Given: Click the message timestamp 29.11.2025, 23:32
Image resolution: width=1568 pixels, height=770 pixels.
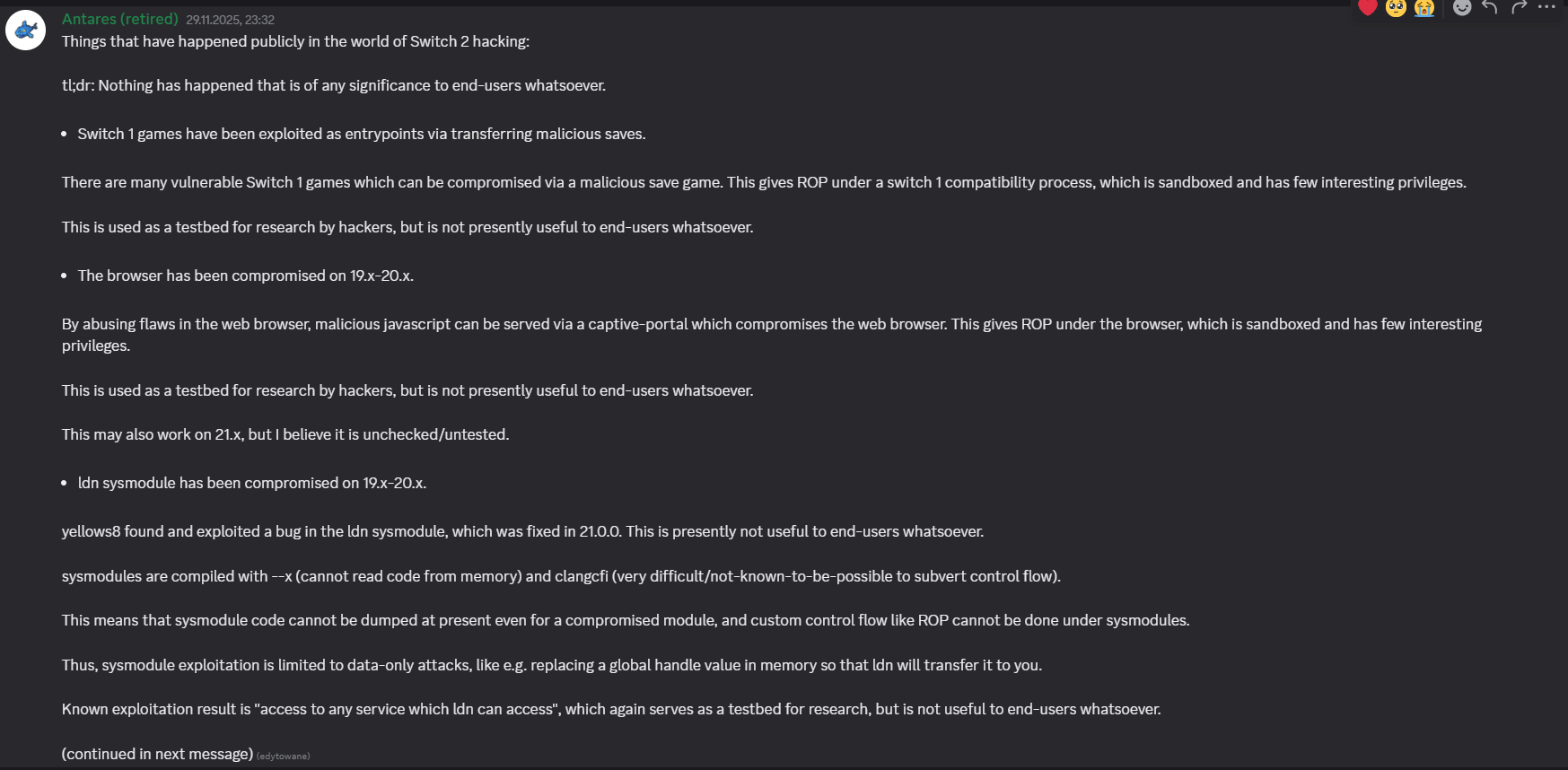Looking at the screenshot, I should click(230, 20).
